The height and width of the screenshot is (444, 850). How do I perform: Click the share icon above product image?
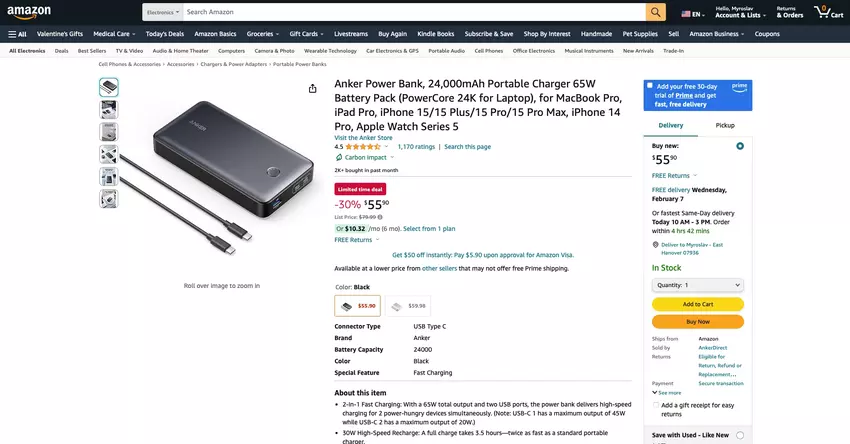[313, 89]
